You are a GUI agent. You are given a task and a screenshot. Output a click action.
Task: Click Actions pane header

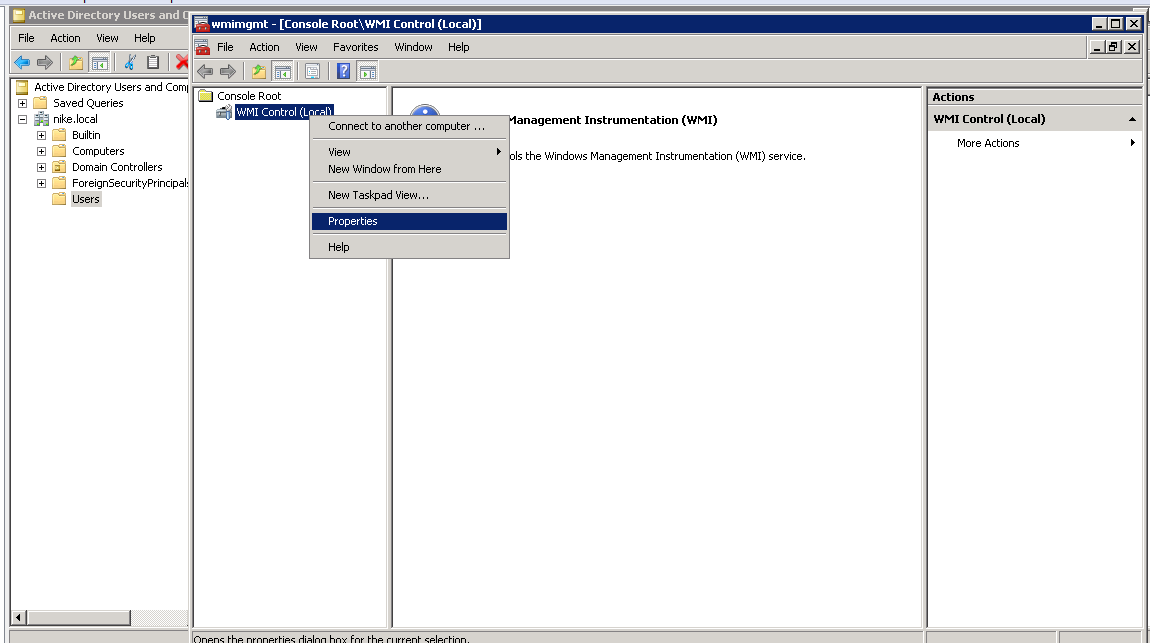click(1035, 97)
